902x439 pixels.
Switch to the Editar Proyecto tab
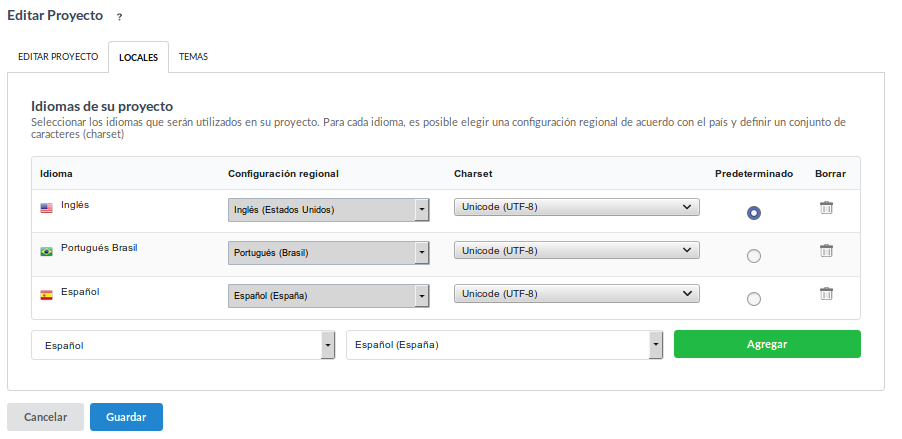58,57
